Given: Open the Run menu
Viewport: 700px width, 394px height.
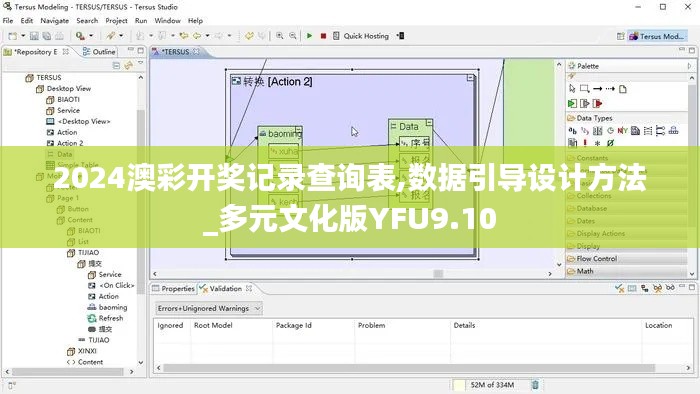Looking at the screenshot, I should pyautogui.click(x=141, y=21).
